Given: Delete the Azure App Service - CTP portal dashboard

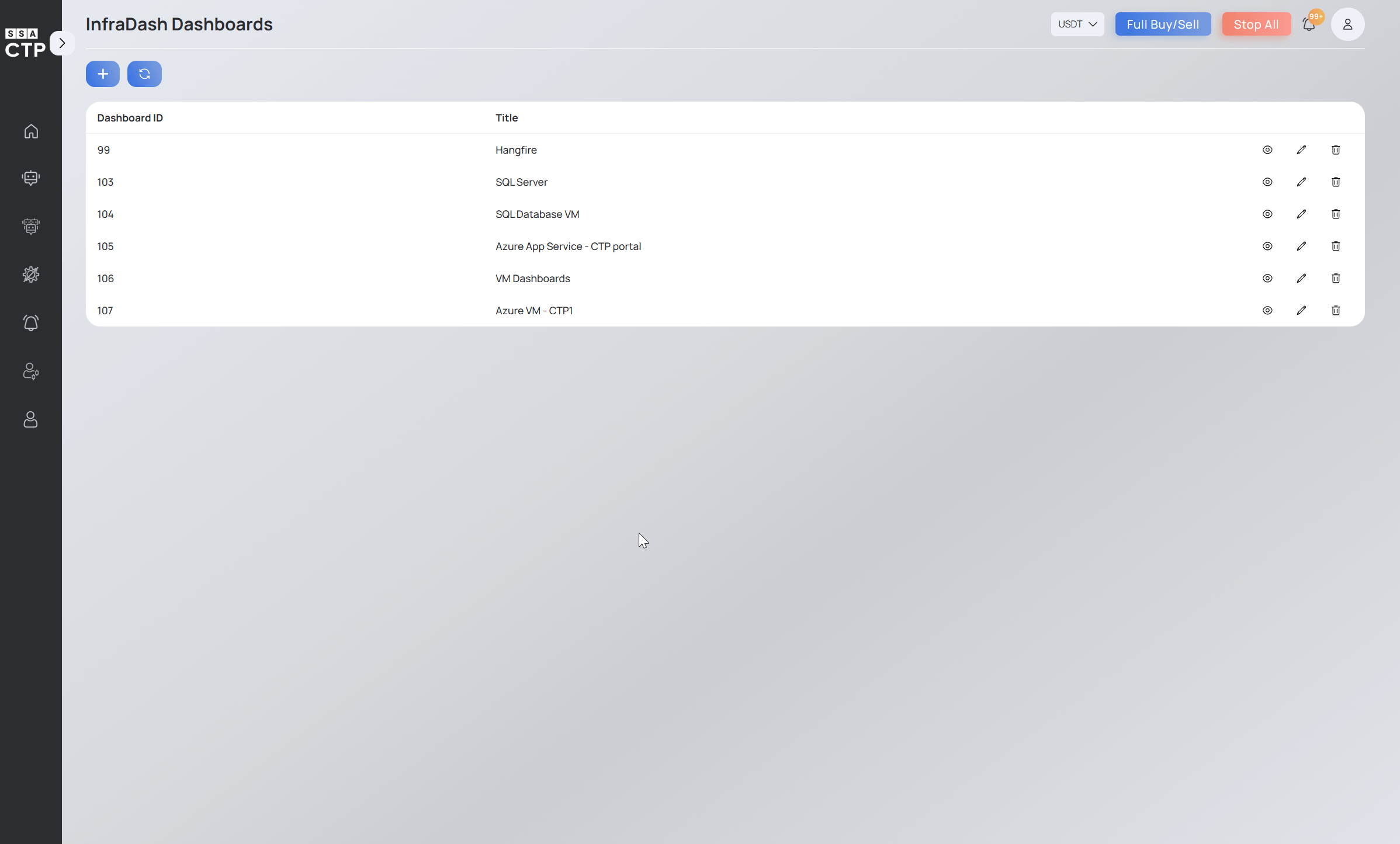Looking at the screenshot, I should point(1336,246).
